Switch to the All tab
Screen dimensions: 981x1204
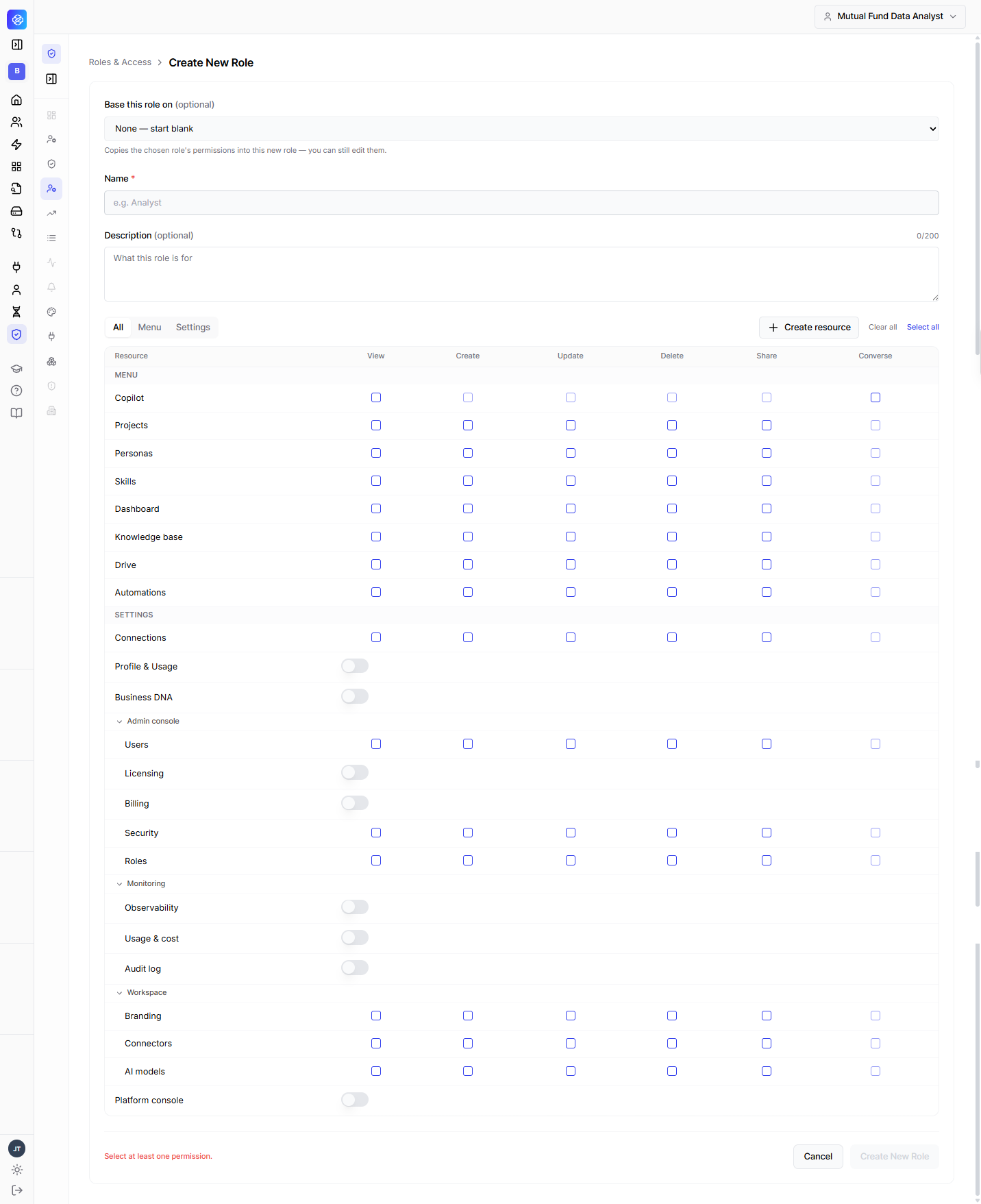(119, 328)
